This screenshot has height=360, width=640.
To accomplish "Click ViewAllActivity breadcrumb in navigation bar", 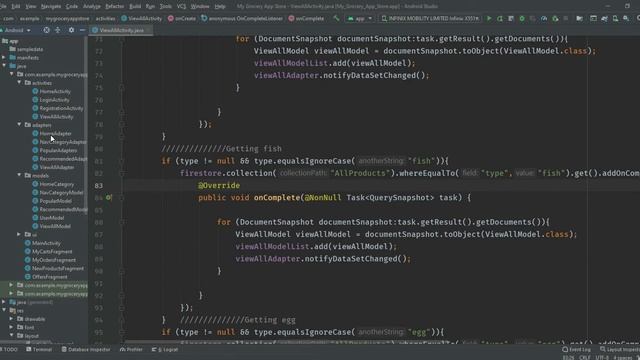I will (142, 18).
